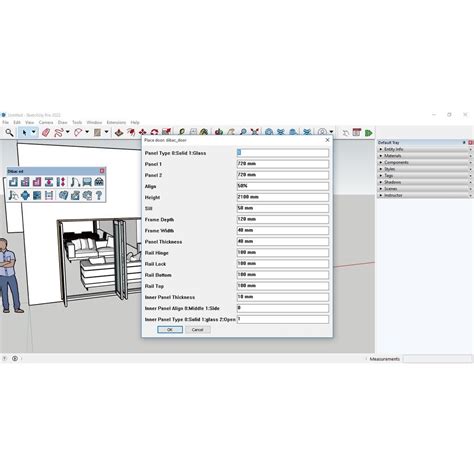Click OK in Place door dialog
Image resolution: width=474 pixels, height=474 pixels.
coord(170,330)
